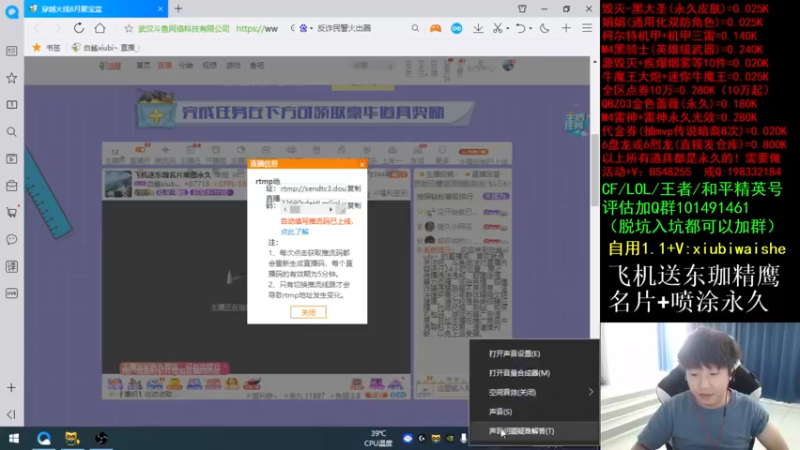
Task: Open the browser icon in taskbar
Action: tap(44, 438)
